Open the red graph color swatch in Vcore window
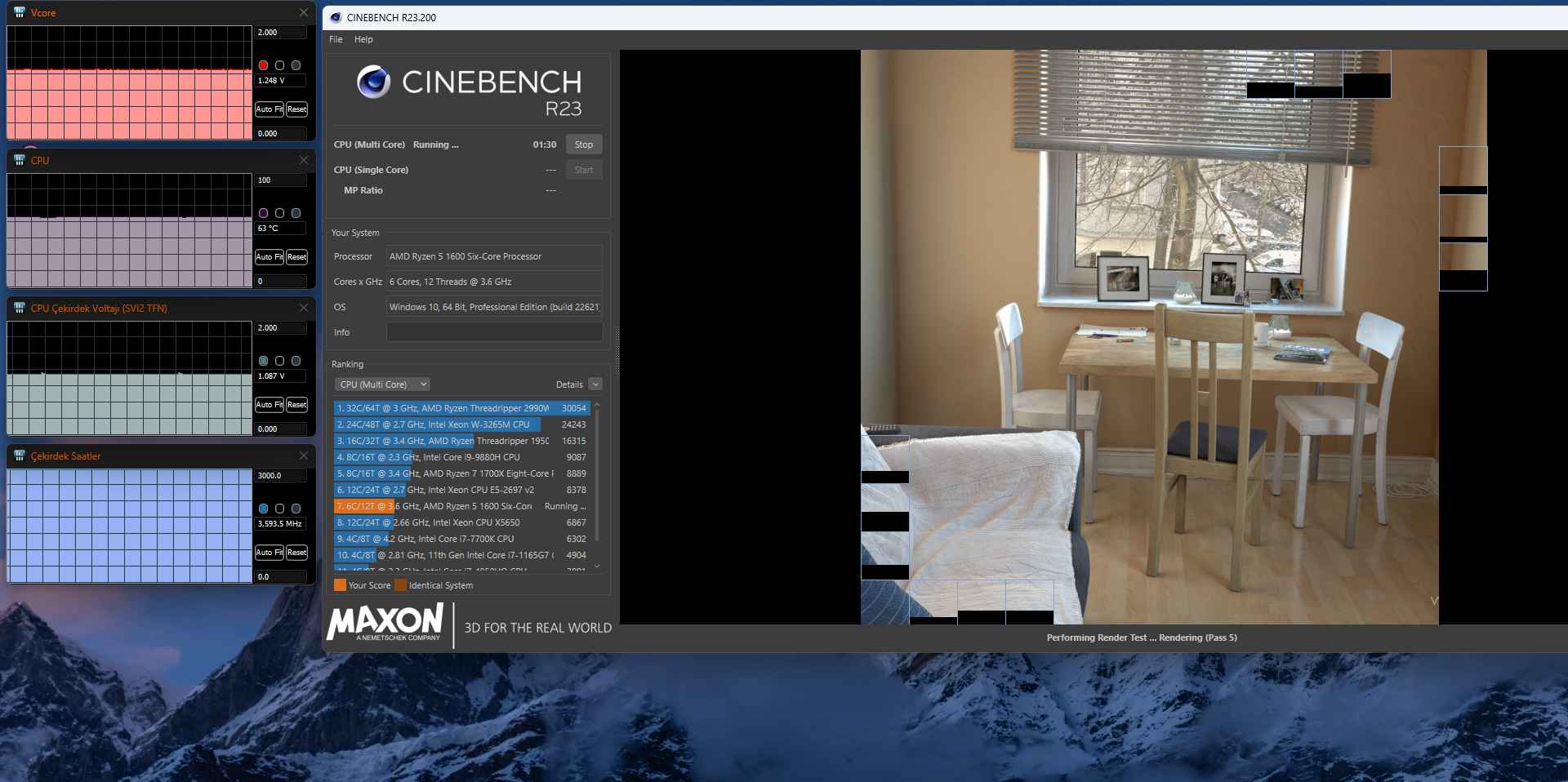Screen dimensions: 1568x782 (263, 65)
